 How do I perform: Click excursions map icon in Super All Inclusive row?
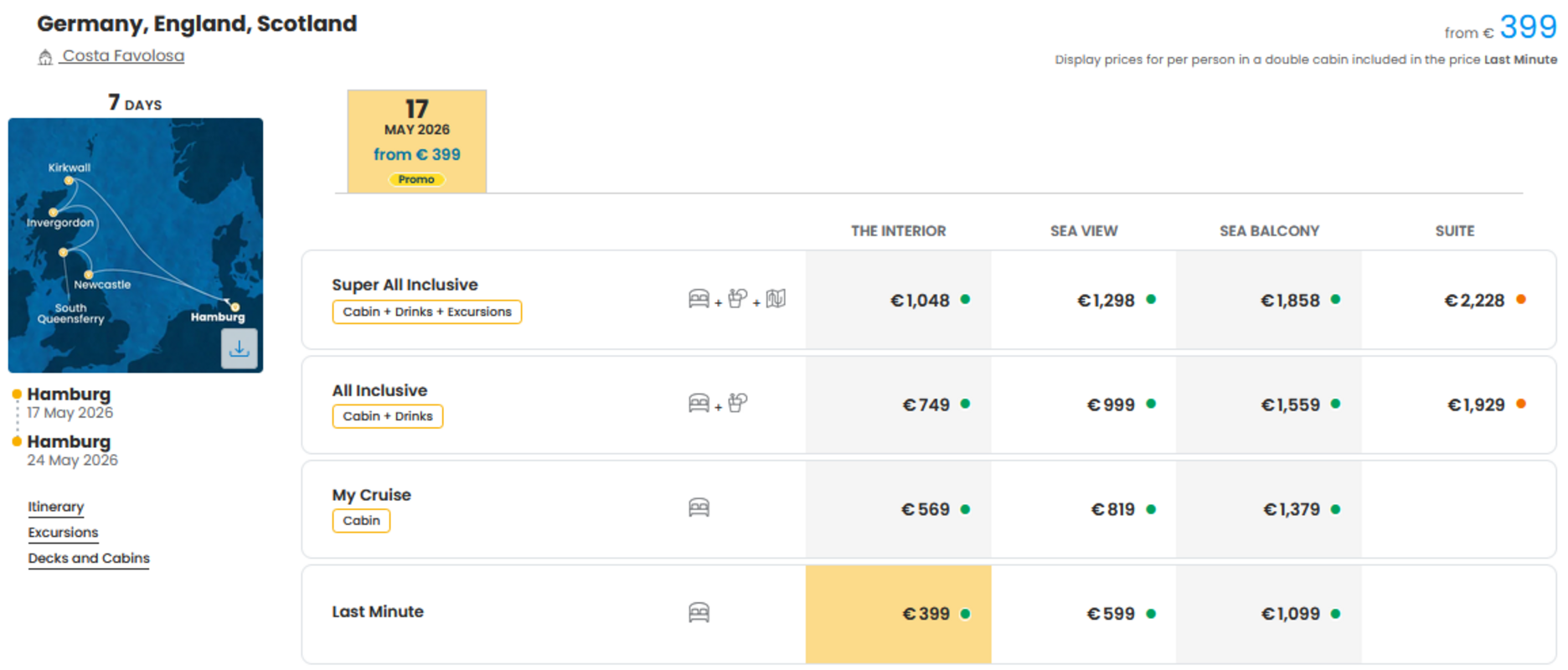(x=776, y=299)
